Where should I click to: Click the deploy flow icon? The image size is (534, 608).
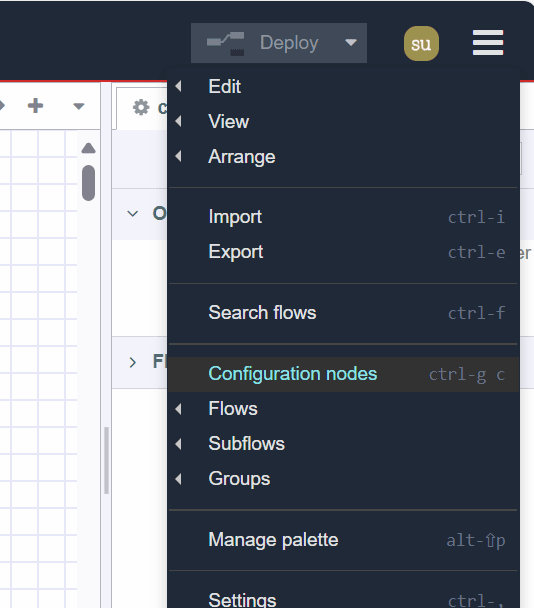[225, 43]
